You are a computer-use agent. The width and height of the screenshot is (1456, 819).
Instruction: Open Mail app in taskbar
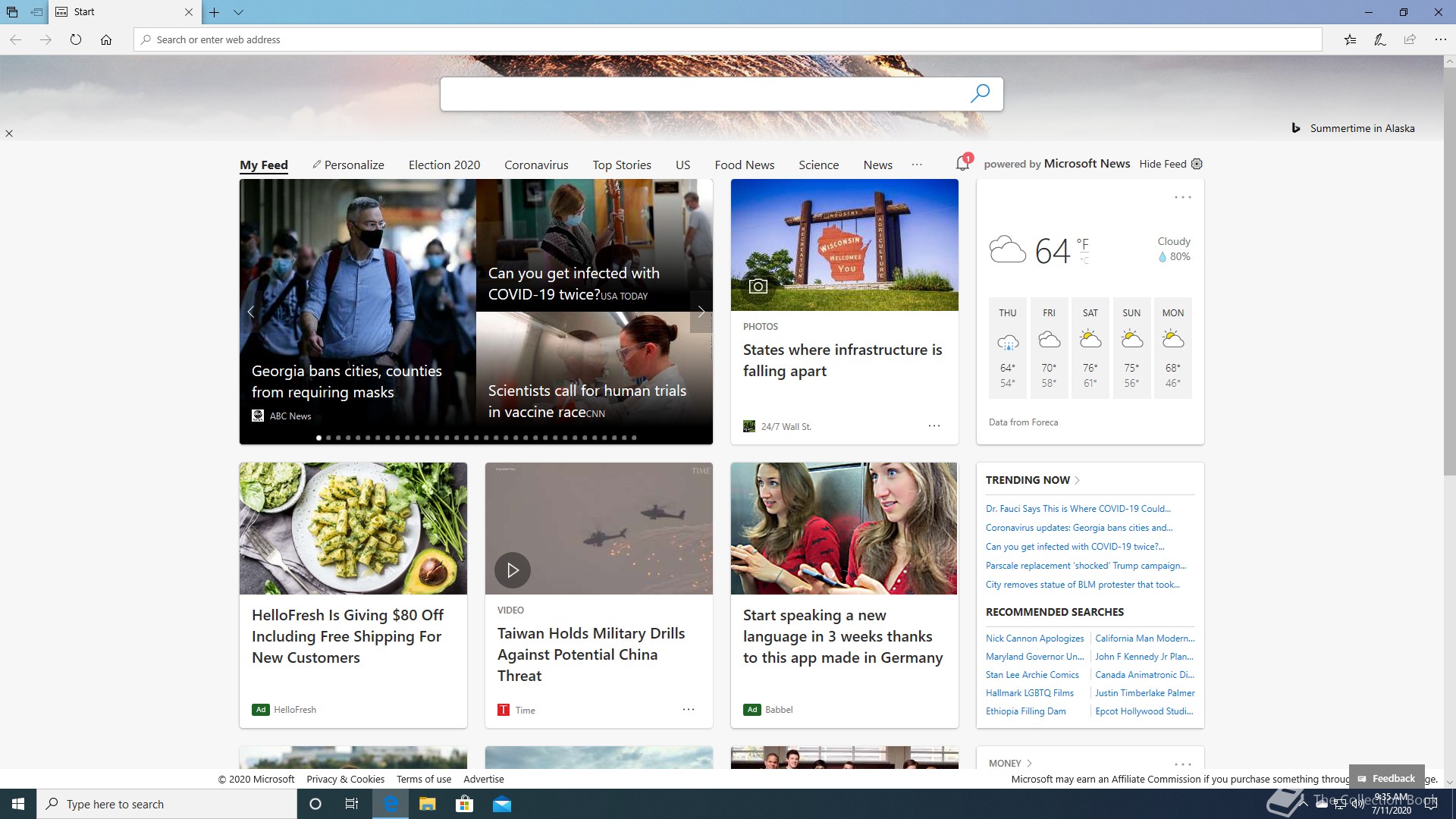[x=501, y=804]
